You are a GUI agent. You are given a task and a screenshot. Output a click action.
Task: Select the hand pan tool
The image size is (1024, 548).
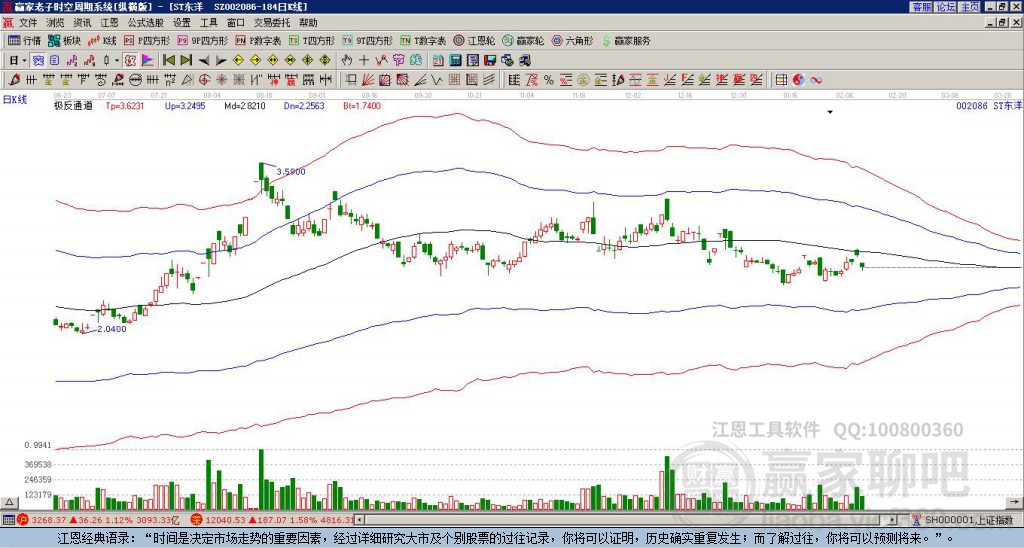(347, 61)
